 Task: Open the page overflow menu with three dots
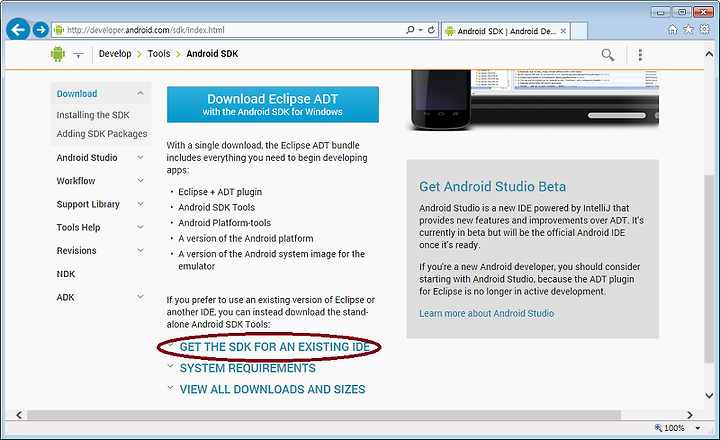[x=640, y=55]
